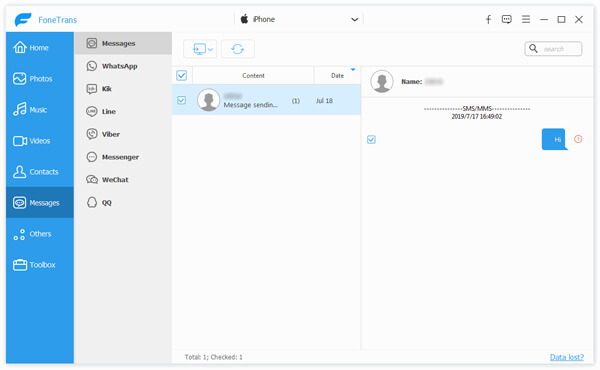Click the Hi message bubble
The height and width of the screenshot is (370, 600).
click(554, 139)
